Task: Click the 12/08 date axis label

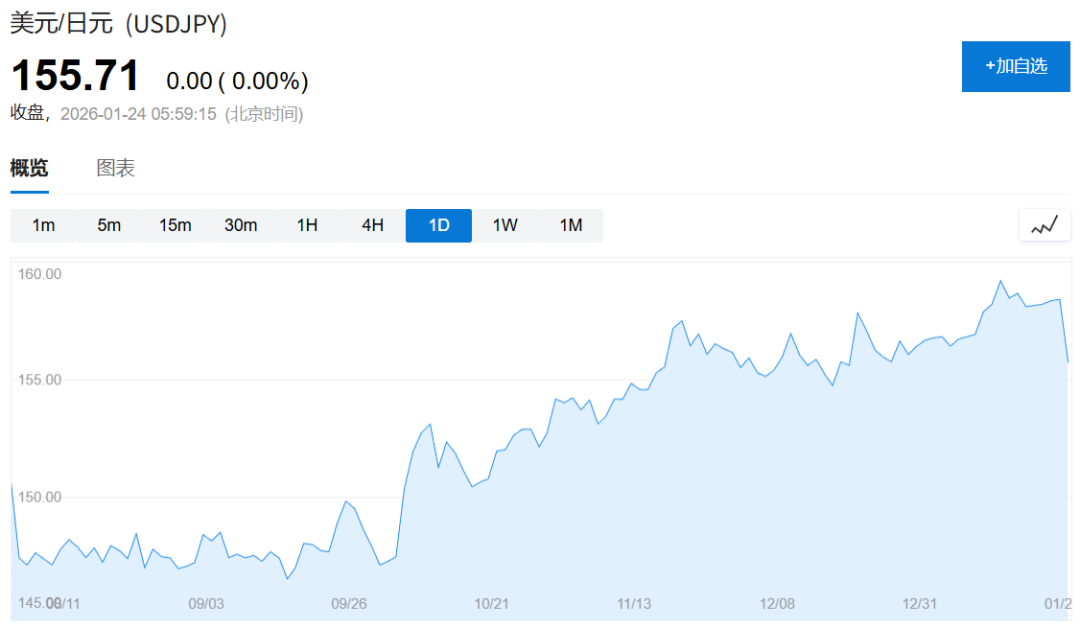Action: [x=777, y=604]
